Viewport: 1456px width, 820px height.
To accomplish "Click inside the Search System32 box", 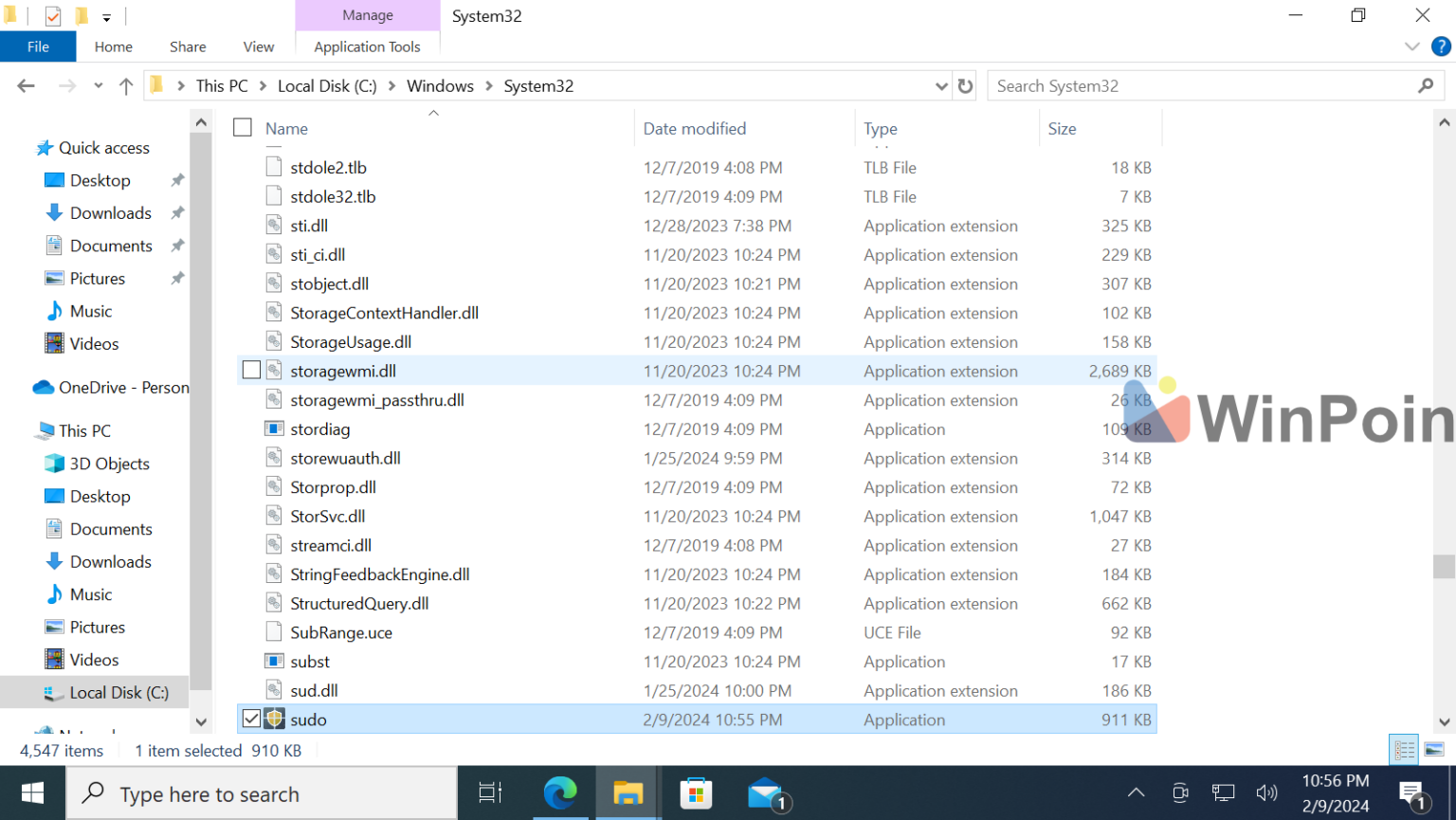I will click(x=1185, y=85).
